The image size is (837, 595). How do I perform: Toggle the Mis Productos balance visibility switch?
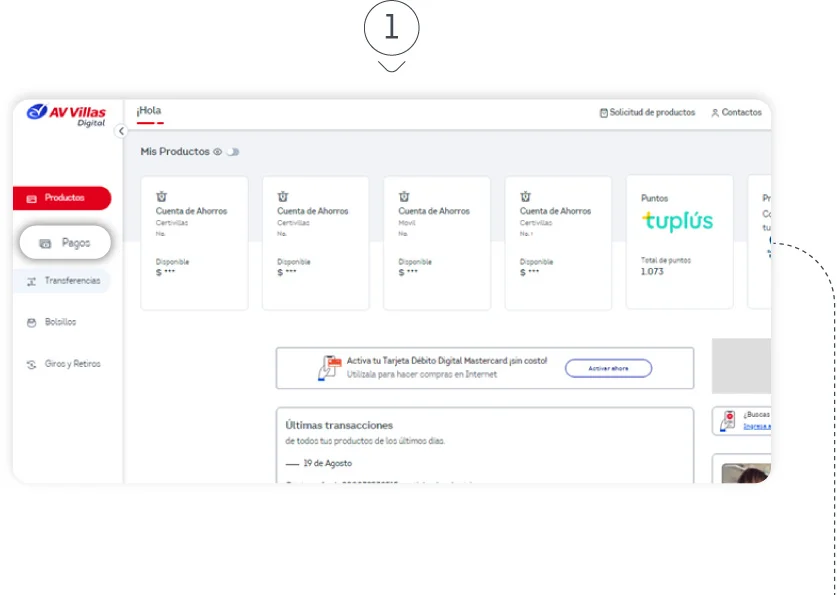click(x=232, y=152)
